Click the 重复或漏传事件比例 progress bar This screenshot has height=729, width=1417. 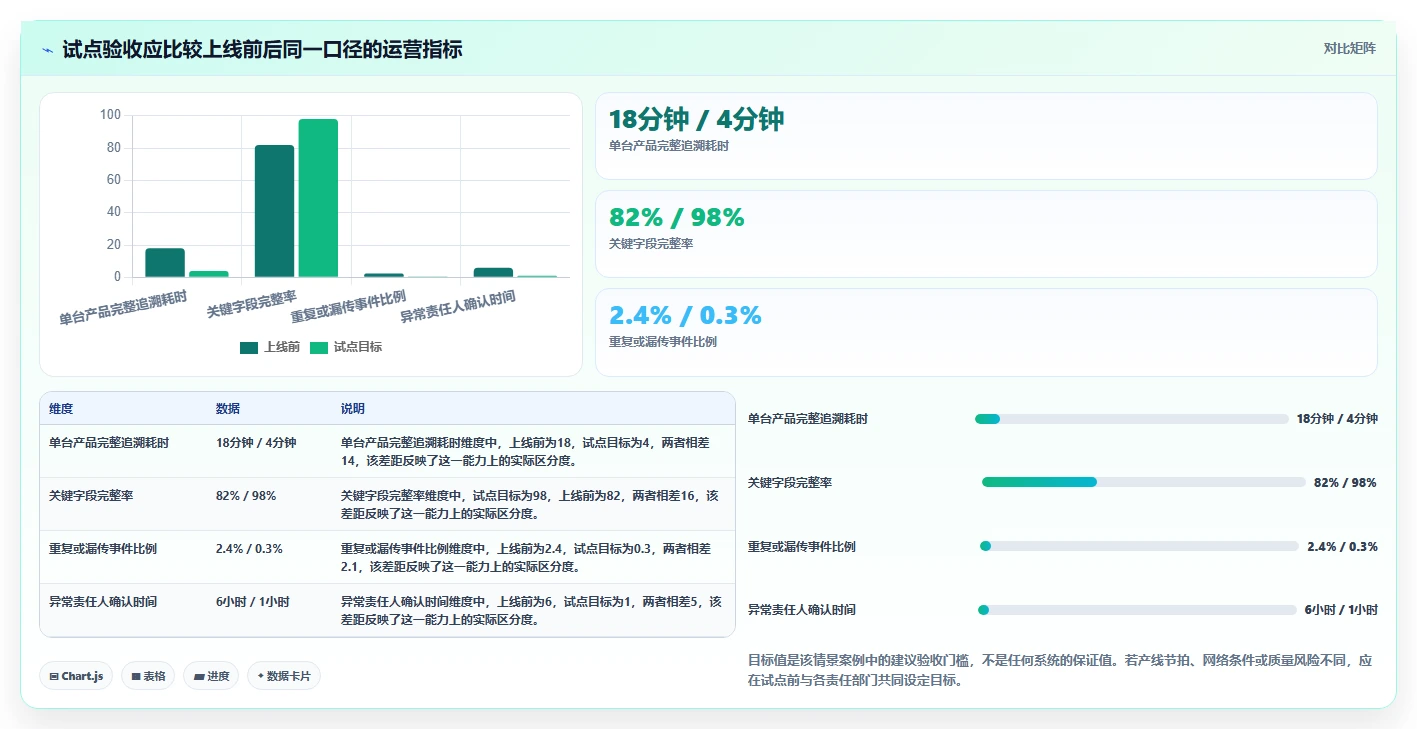pos(1139,546)
